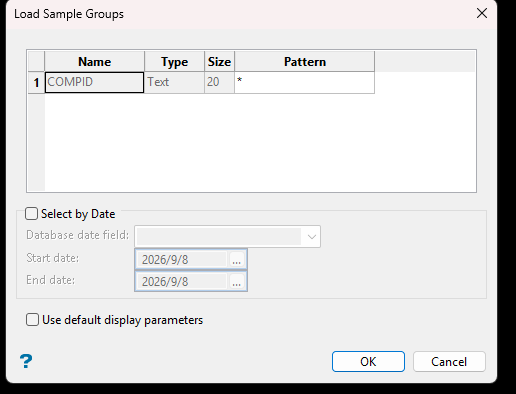
Task: Click the Name column header
Action: 94,62
